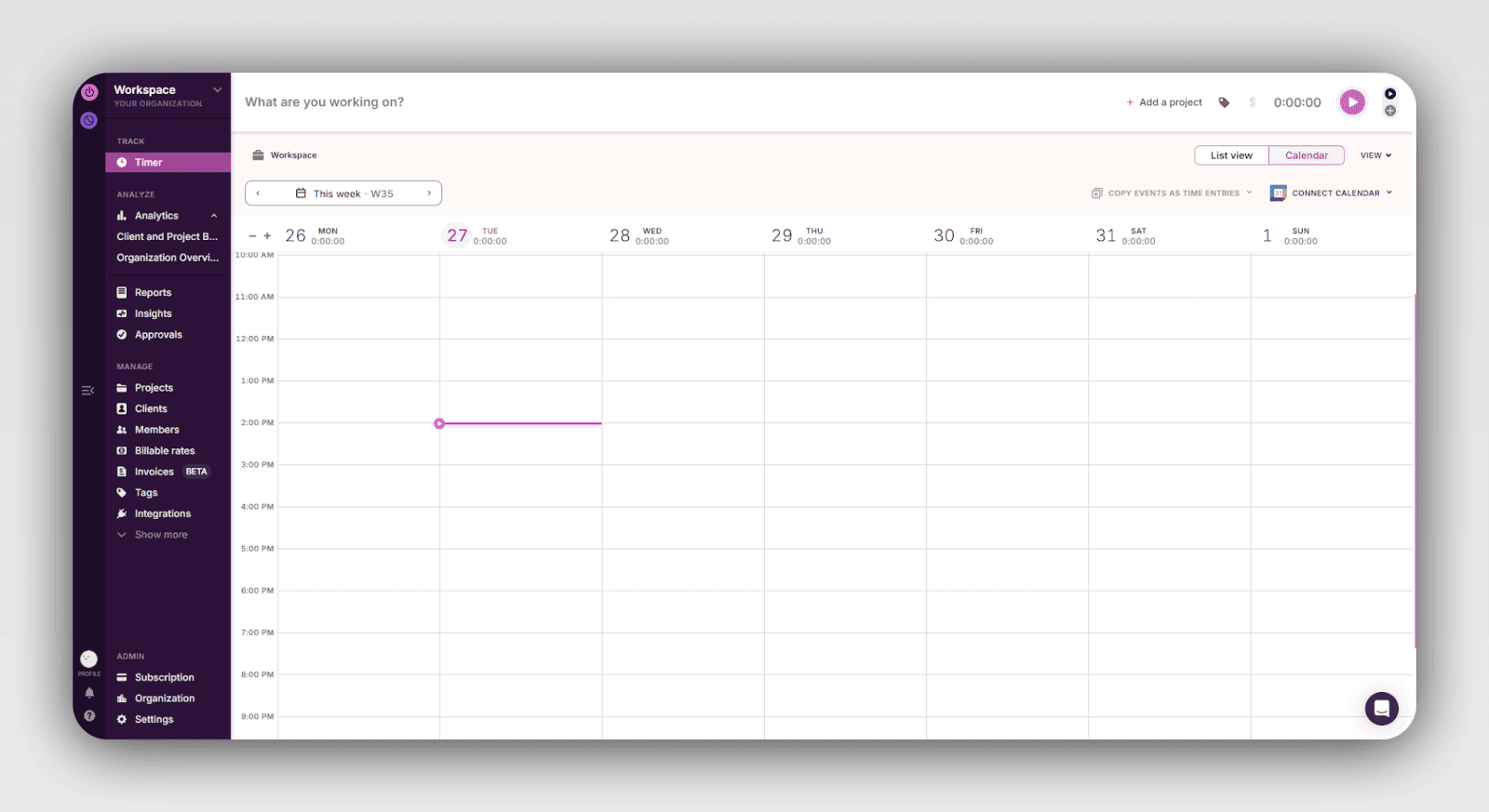Screen dimensions: 1489x812
Task: Start the timer with the play button
Action: pyautogui.click(x=1351, y=102)
